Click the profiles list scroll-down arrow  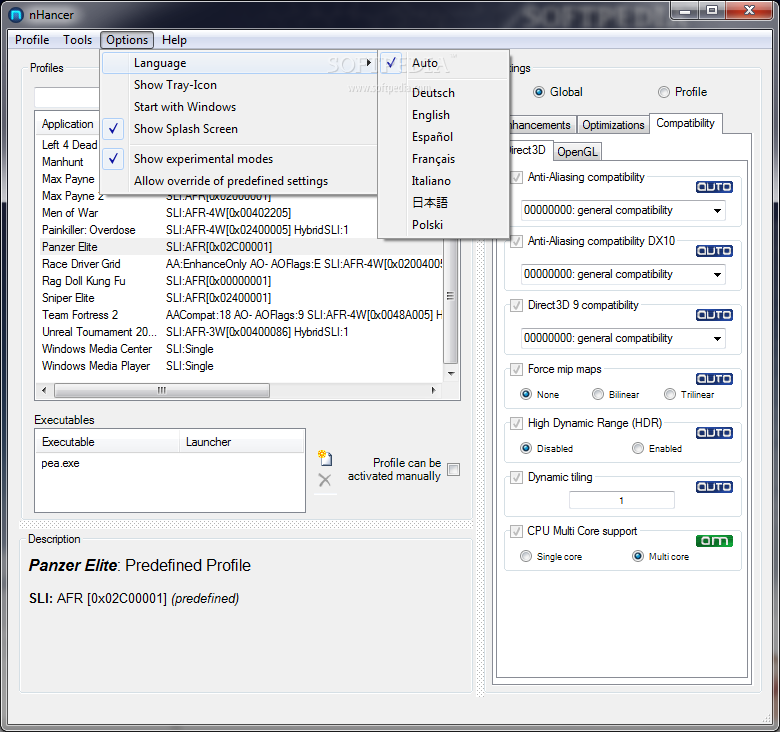click(451, 373)
